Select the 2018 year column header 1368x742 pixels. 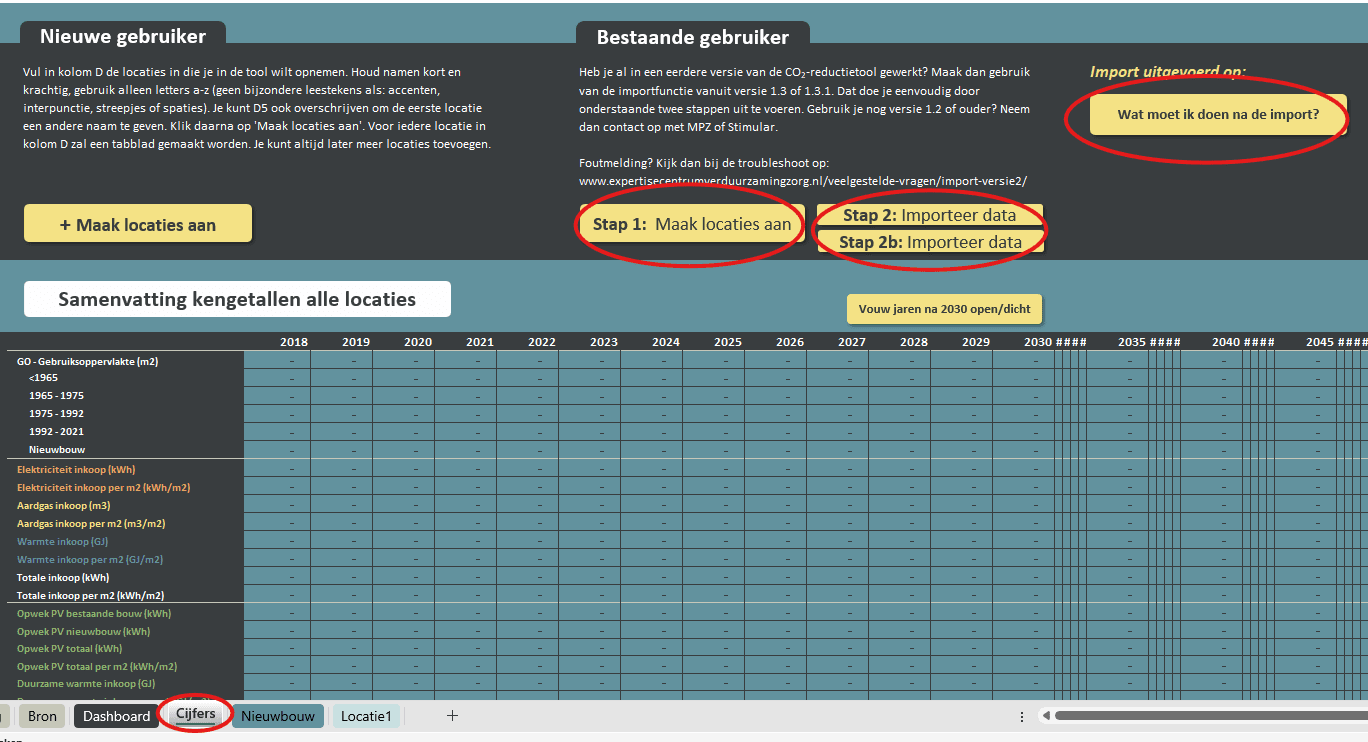point(294,342)
